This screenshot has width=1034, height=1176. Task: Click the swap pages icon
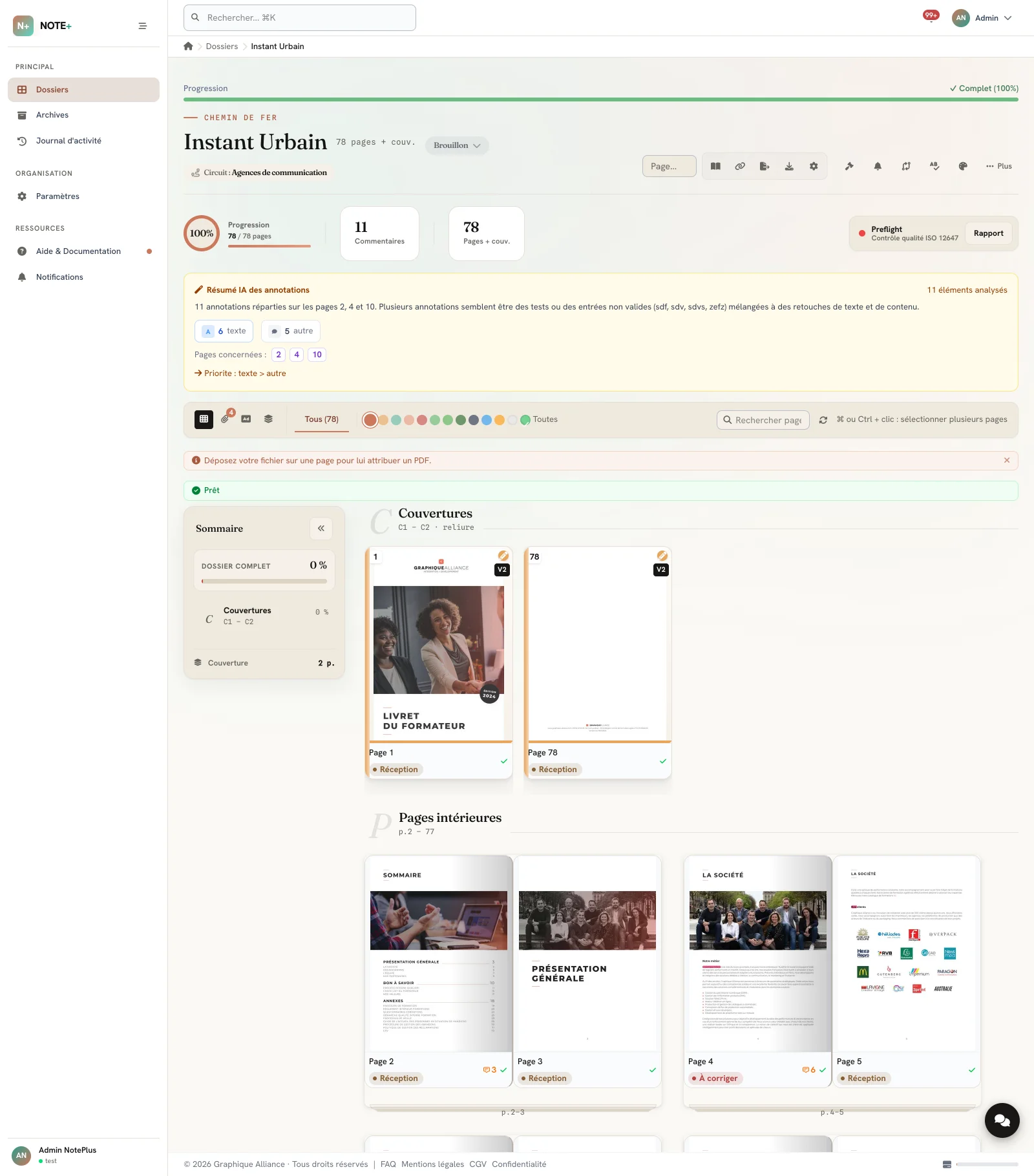[x=906, y=166]
